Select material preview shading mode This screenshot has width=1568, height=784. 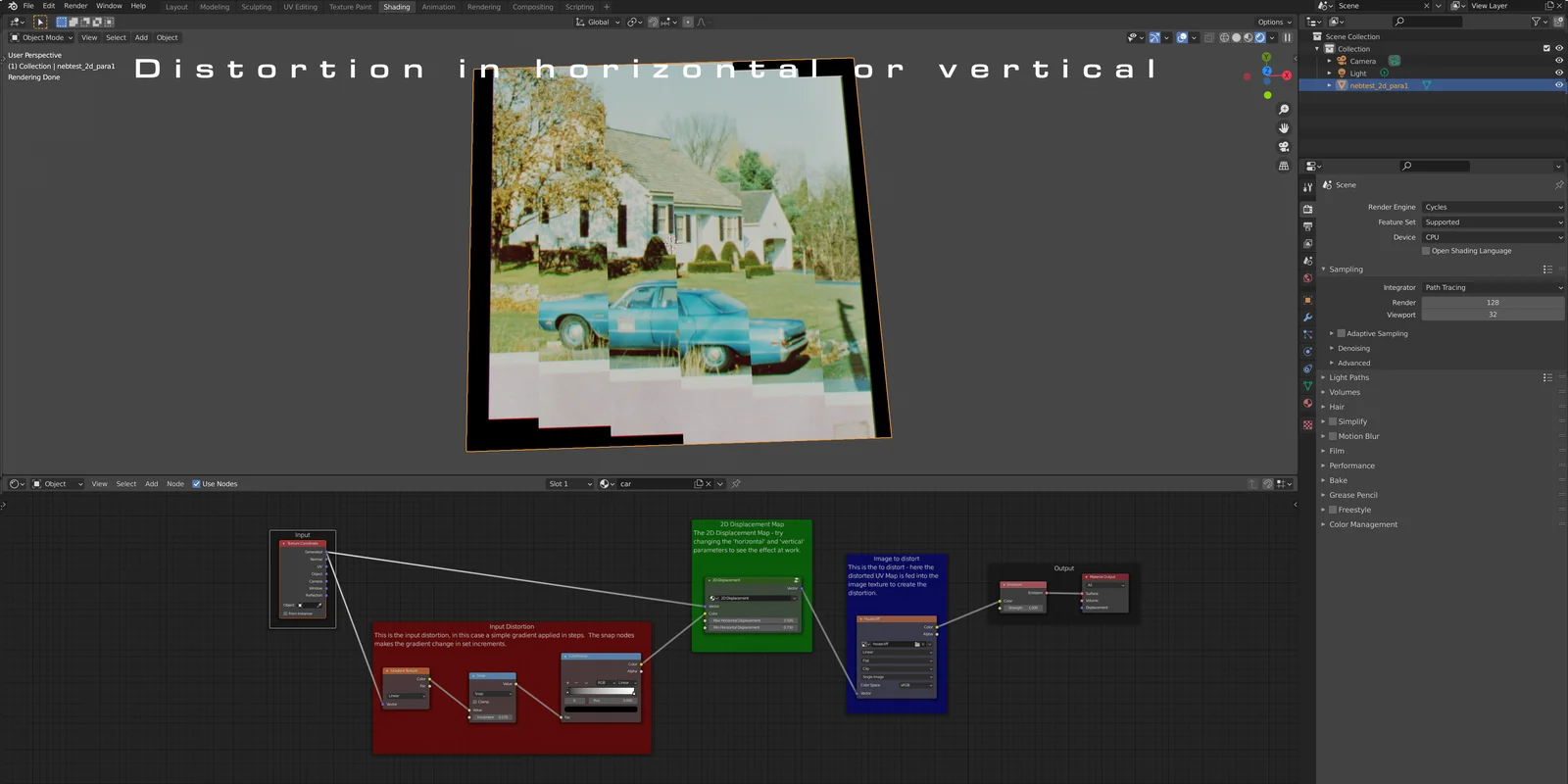coord(1248,37)
